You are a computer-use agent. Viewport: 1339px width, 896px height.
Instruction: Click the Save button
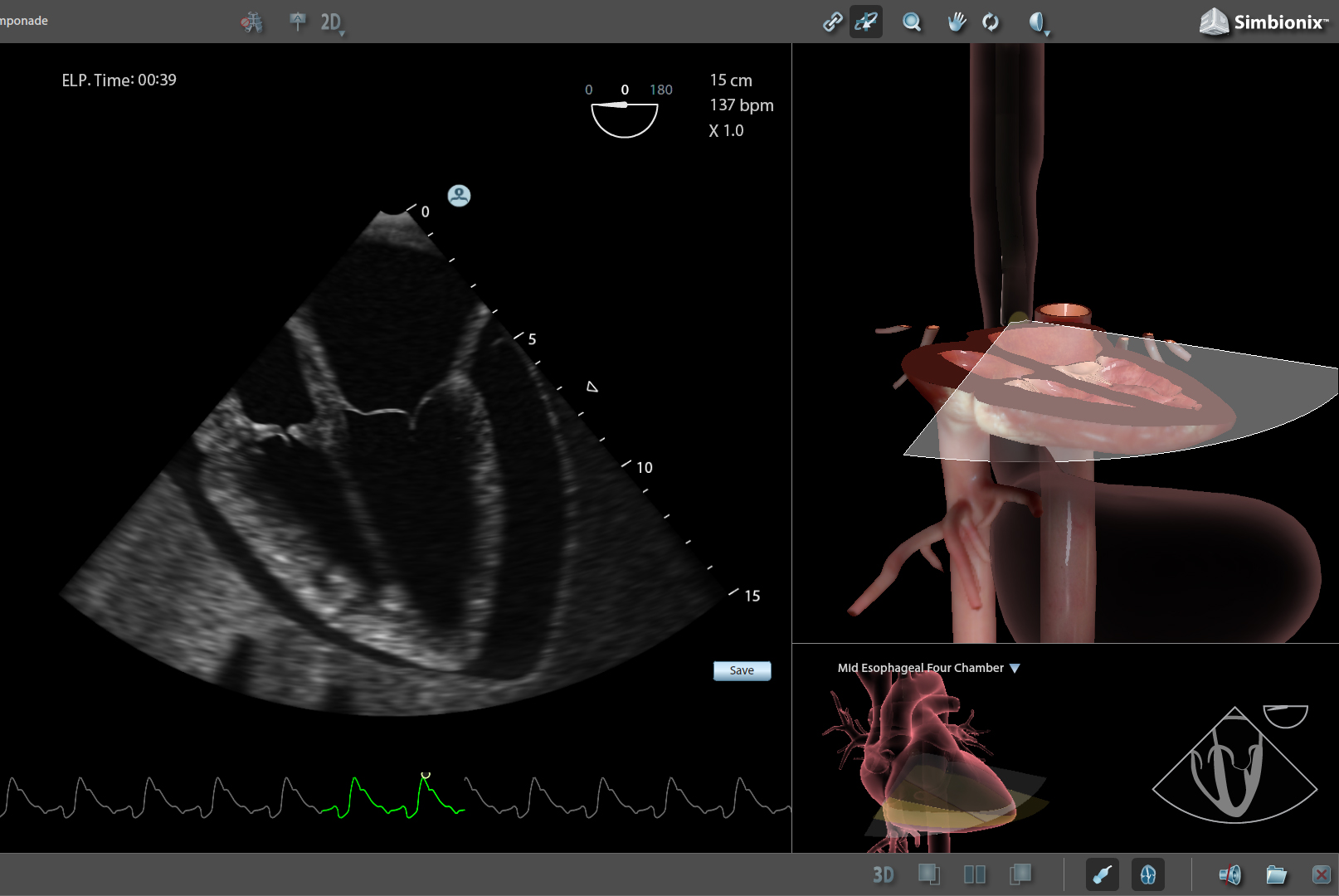click(x=741, y=670)
